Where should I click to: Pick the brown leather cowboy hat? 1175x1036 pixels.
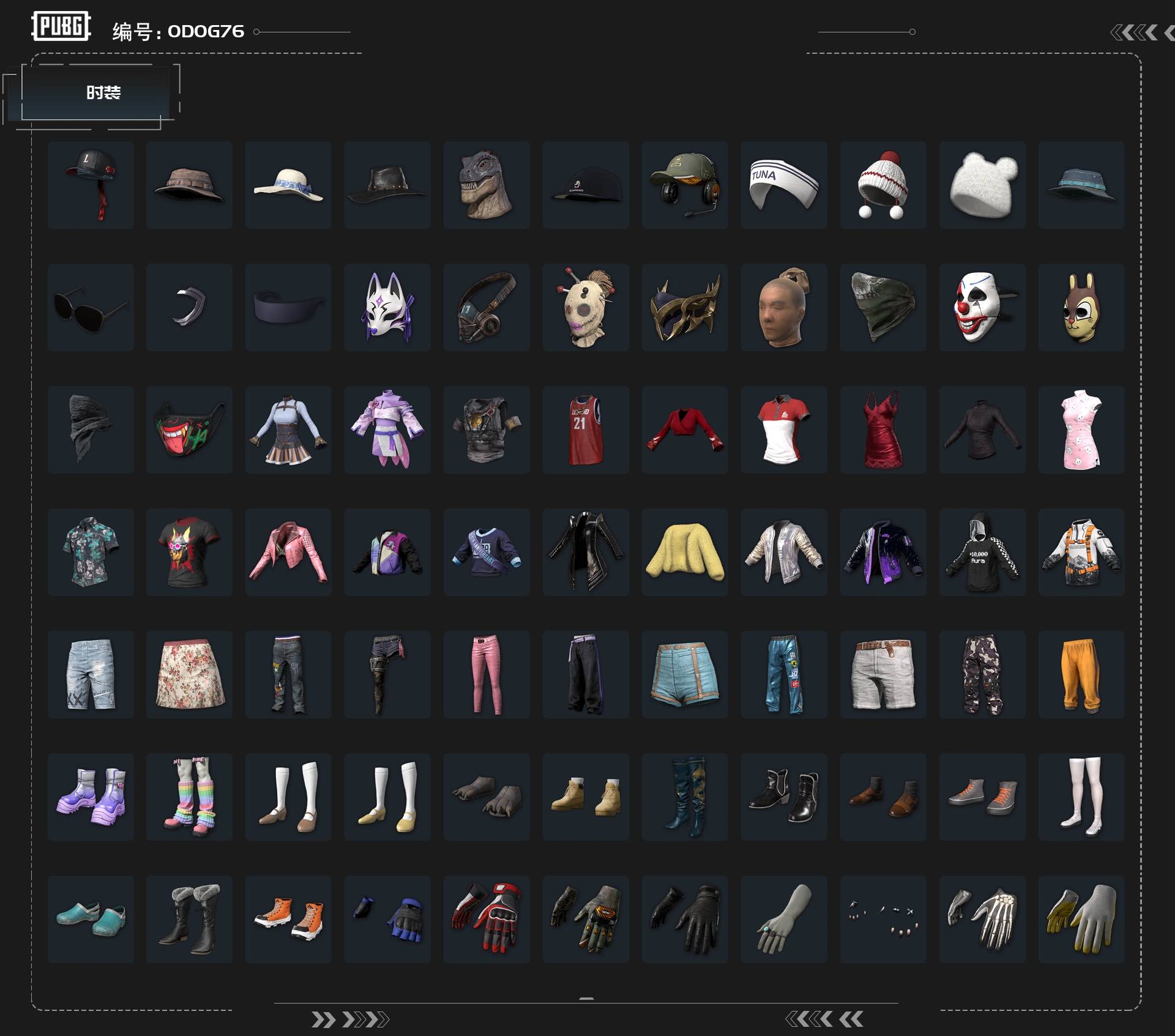(x=387, y=185)
